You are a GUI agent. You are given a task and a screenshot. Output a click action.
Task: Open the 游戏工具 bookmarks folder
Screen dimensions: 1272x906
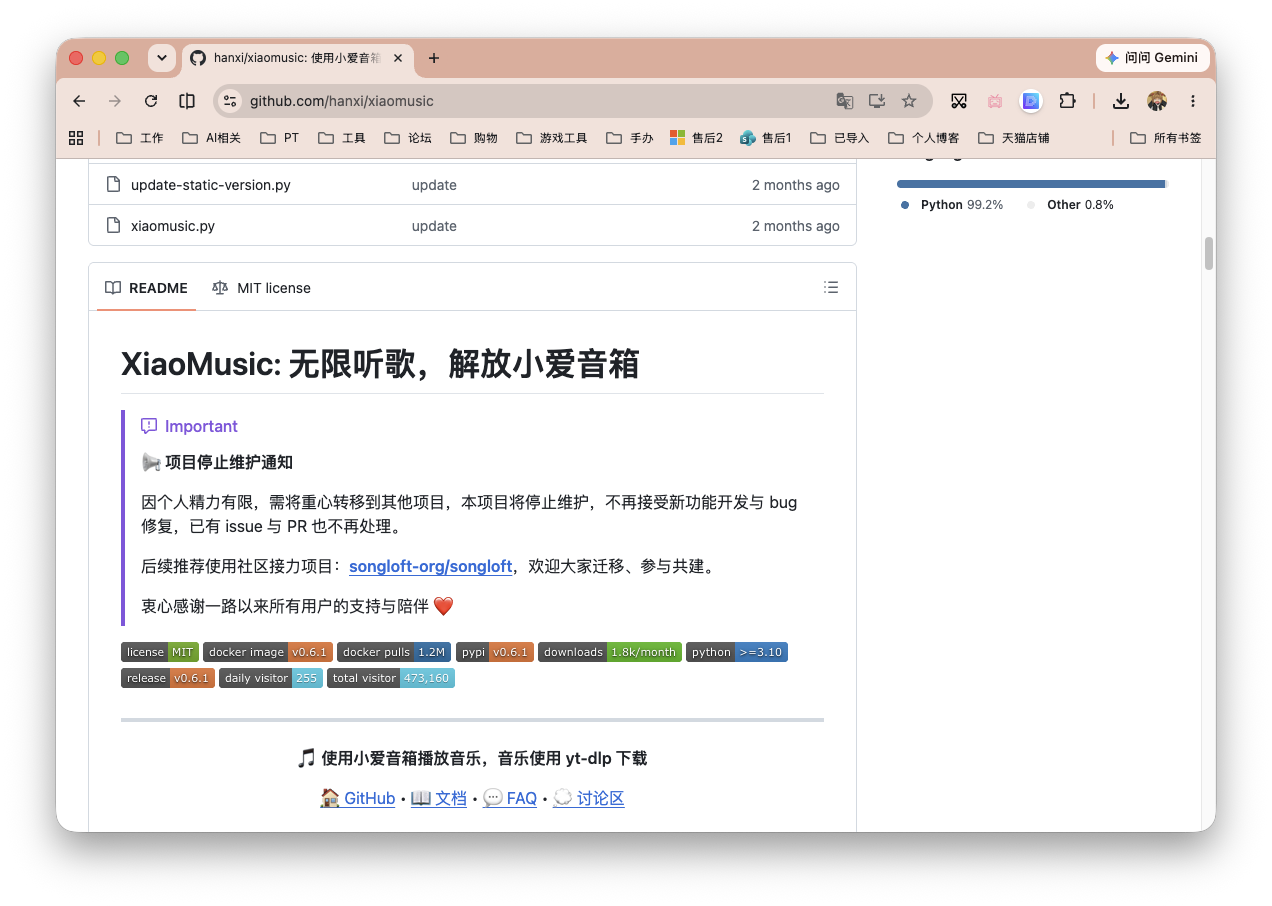[x=552, y=138]
